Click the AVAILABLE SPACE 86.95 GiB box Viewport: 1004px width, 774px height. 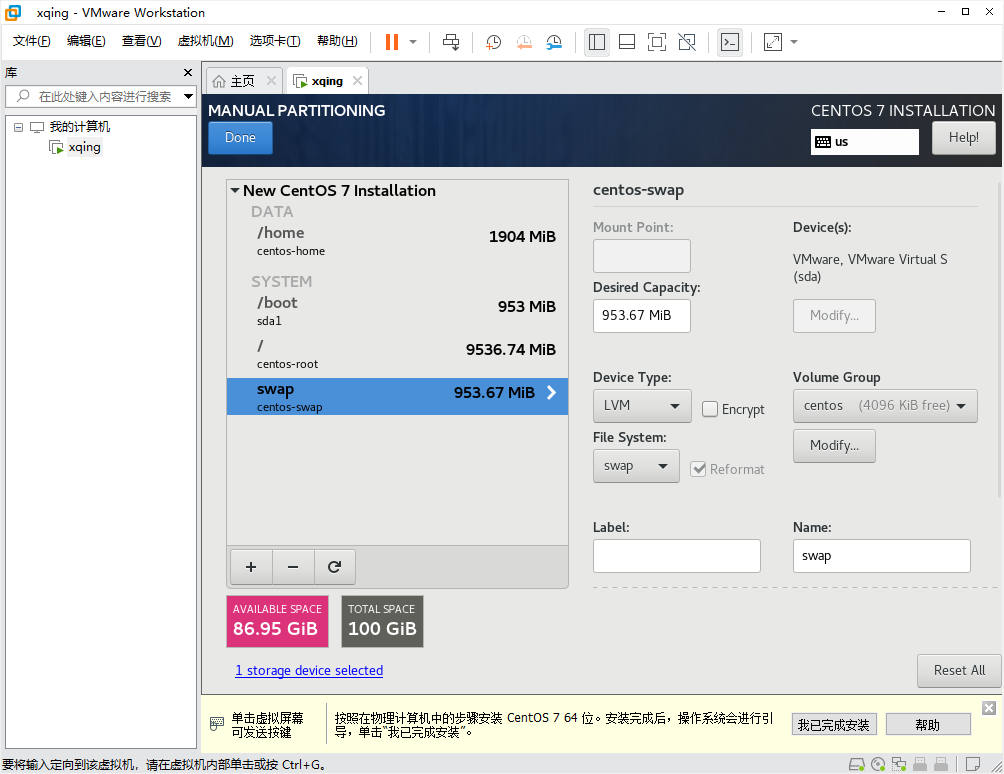(277, 621)
